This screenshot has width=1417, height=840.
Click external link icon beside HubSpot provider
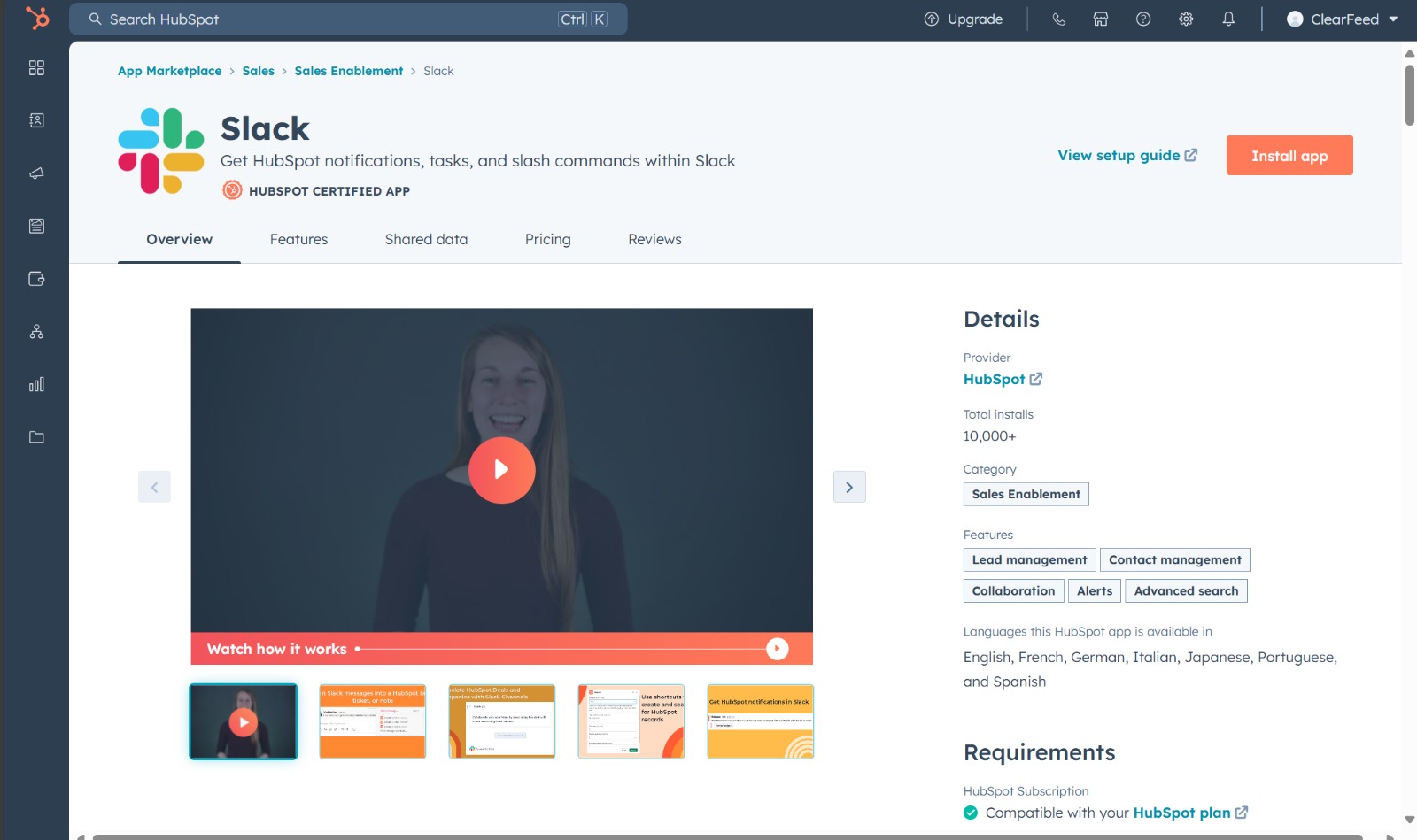pyautogui.click(x=1036, y=379)
